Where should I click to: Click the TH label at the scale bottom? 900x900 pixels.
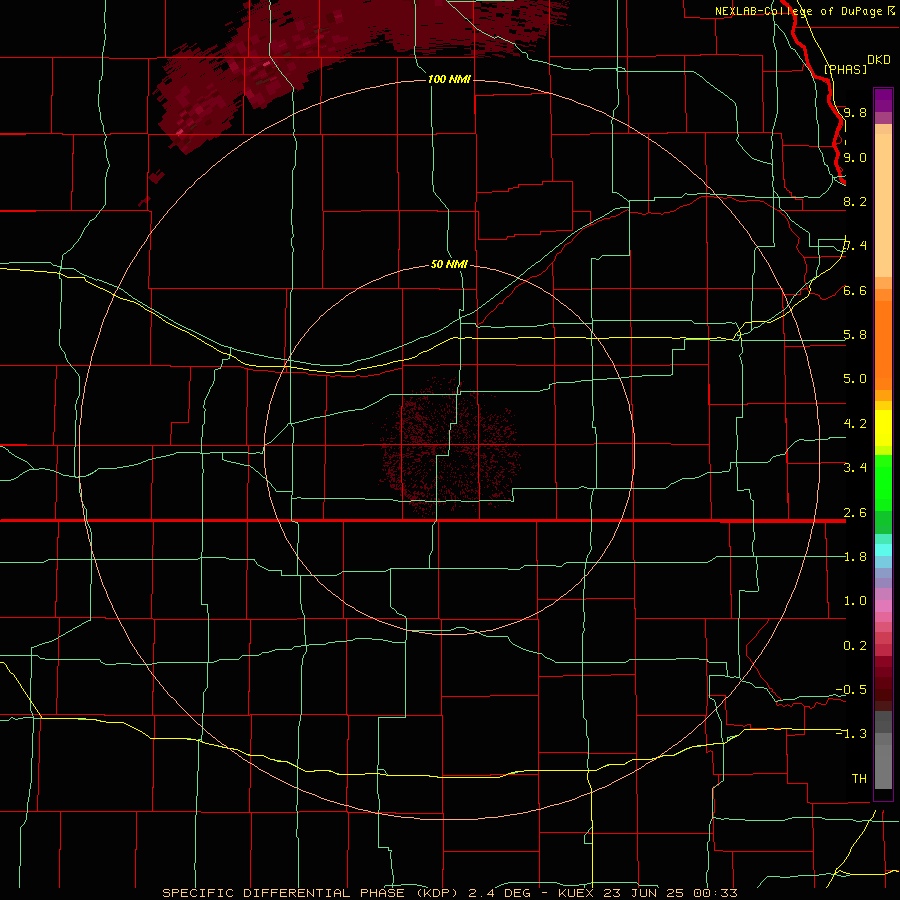pyautogui.click(x=859, y=779)
